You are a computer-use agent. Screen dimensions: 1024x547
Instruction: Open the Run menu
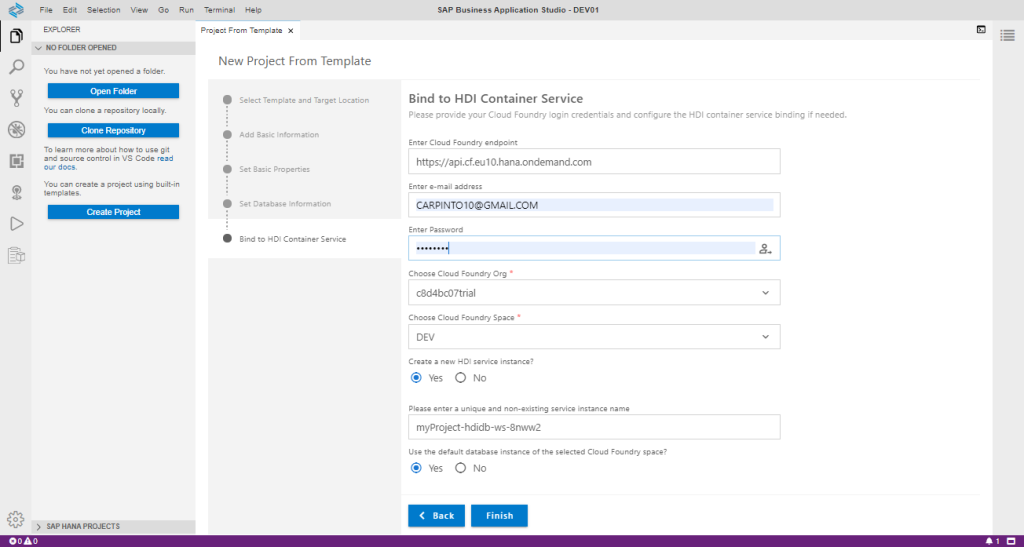(187, 10)
